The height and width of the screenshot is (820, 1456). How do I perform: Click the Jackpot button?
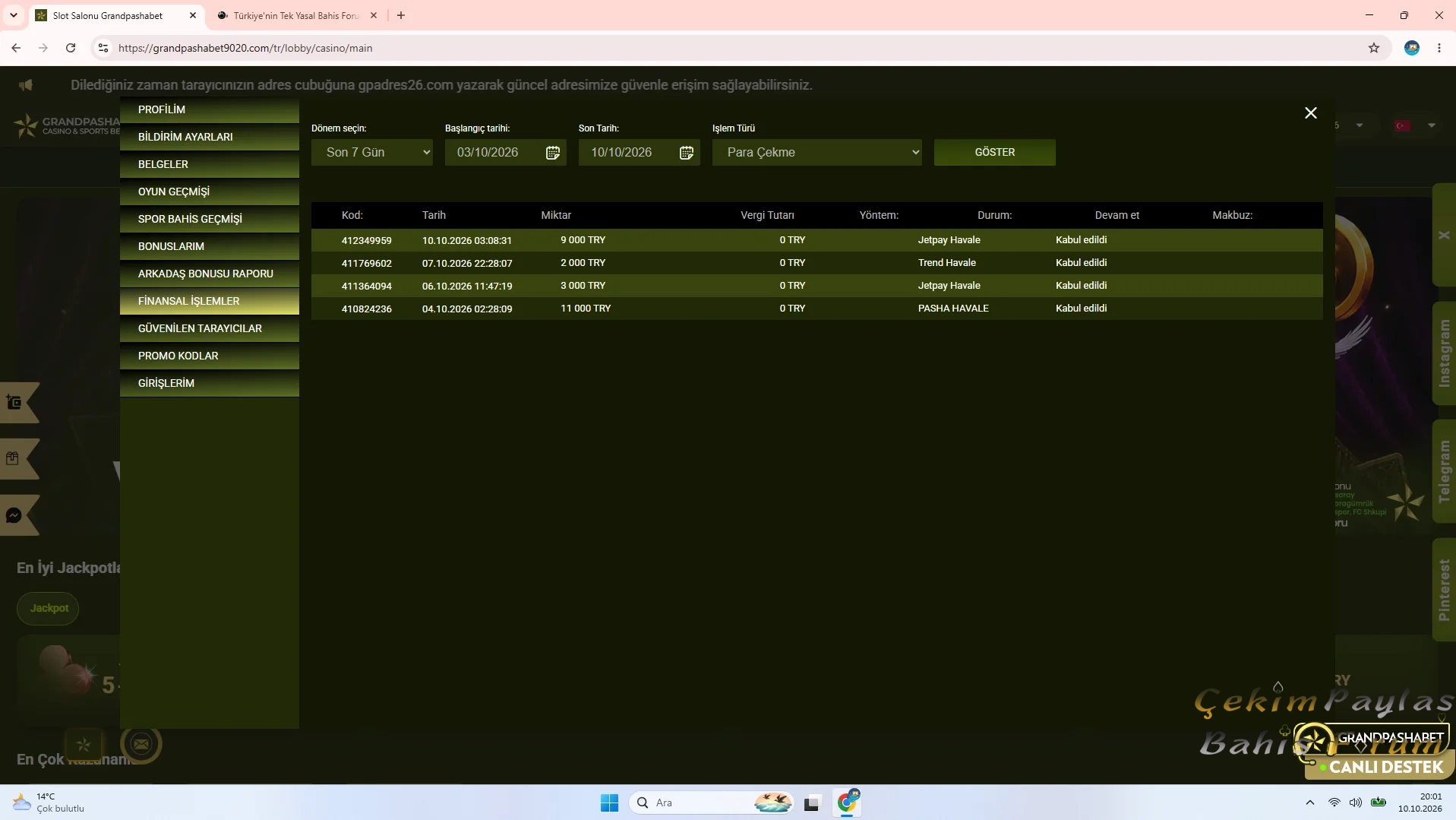tap(49, 608)
